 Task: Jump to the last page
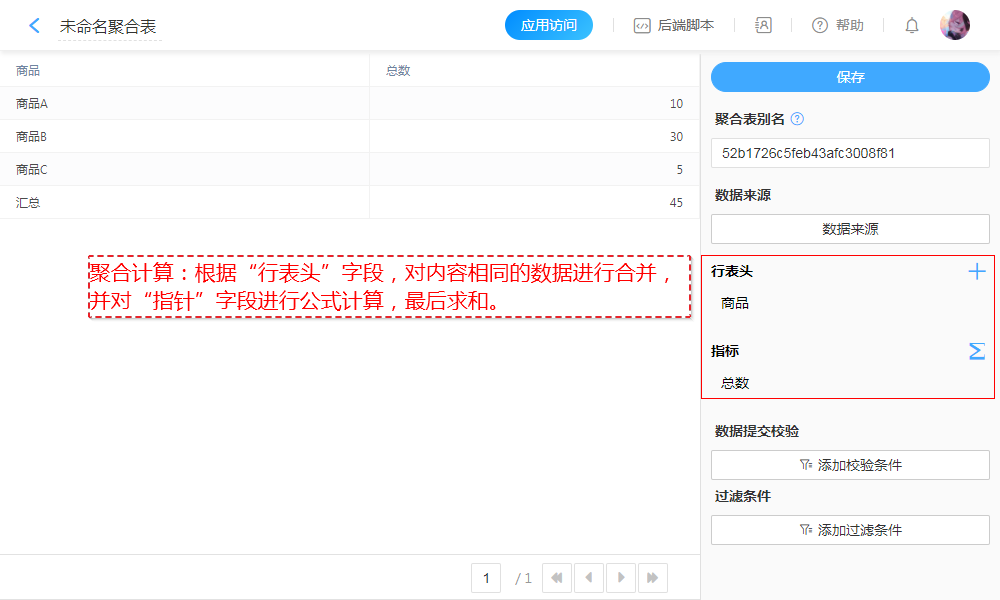653,578
